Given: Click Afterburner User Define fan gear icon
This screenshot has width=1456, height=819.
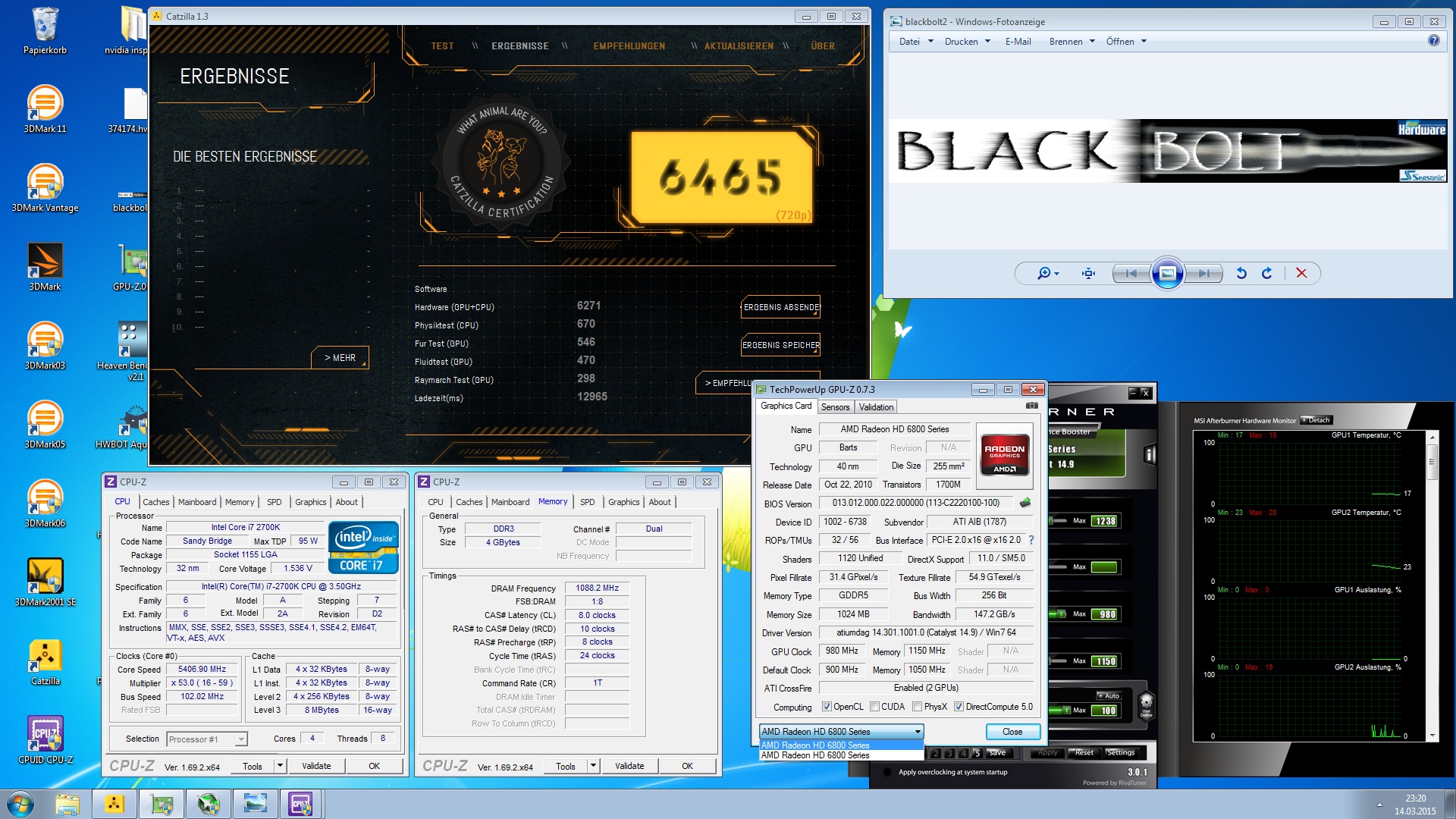Looking at the screenshot, I should click(1146, 706).
